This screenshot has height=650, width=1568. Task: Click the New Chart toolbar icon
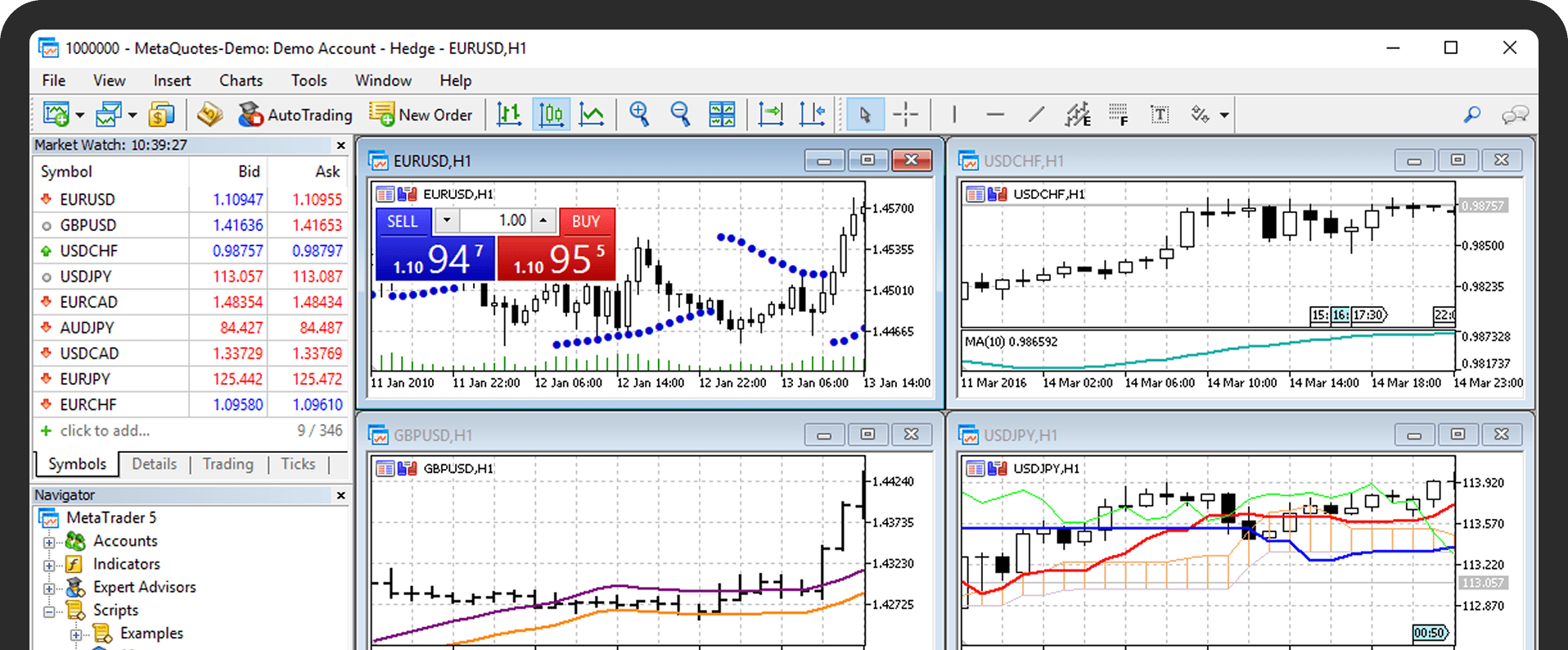56,115
